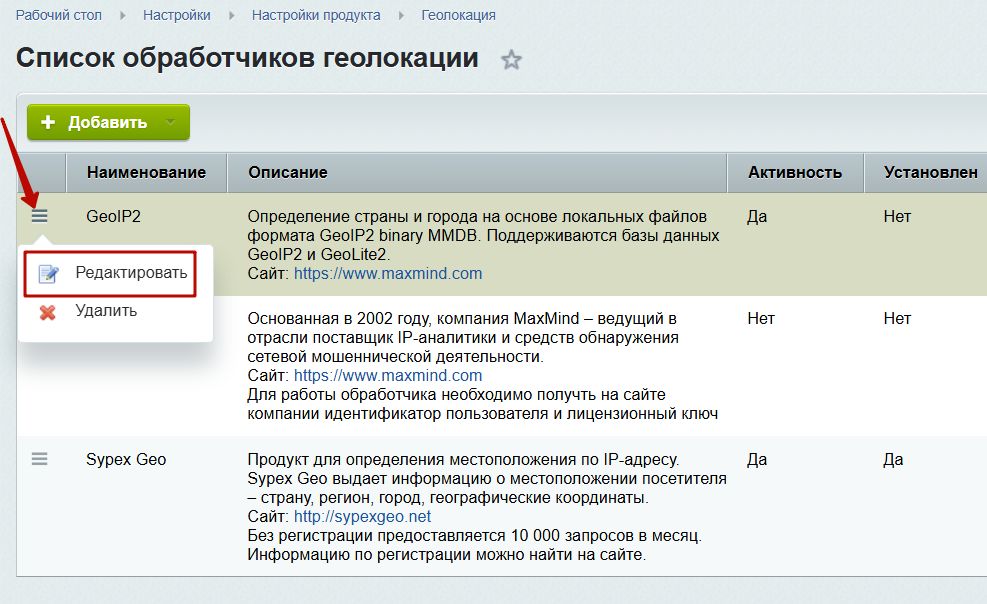Choose Удалить in the context menu
Screen dimensions: 987x604
pos(106,311)
